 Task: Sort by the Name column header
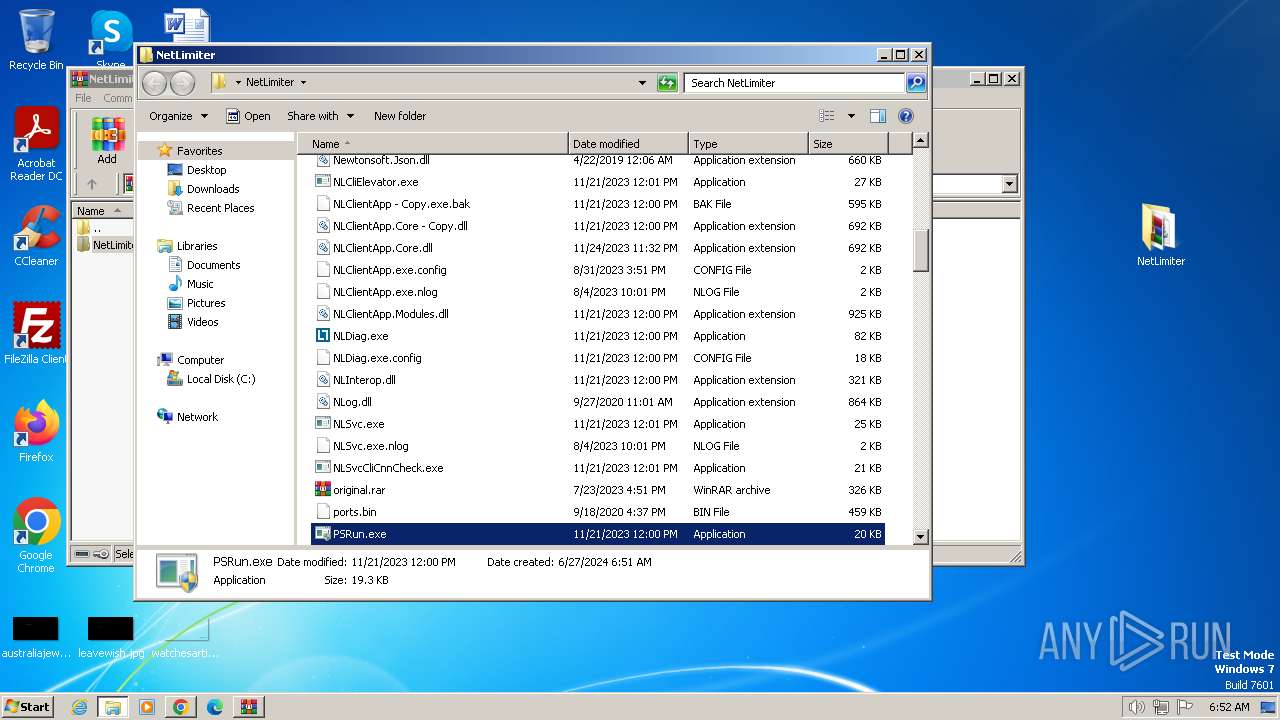(x=433, y=144)
